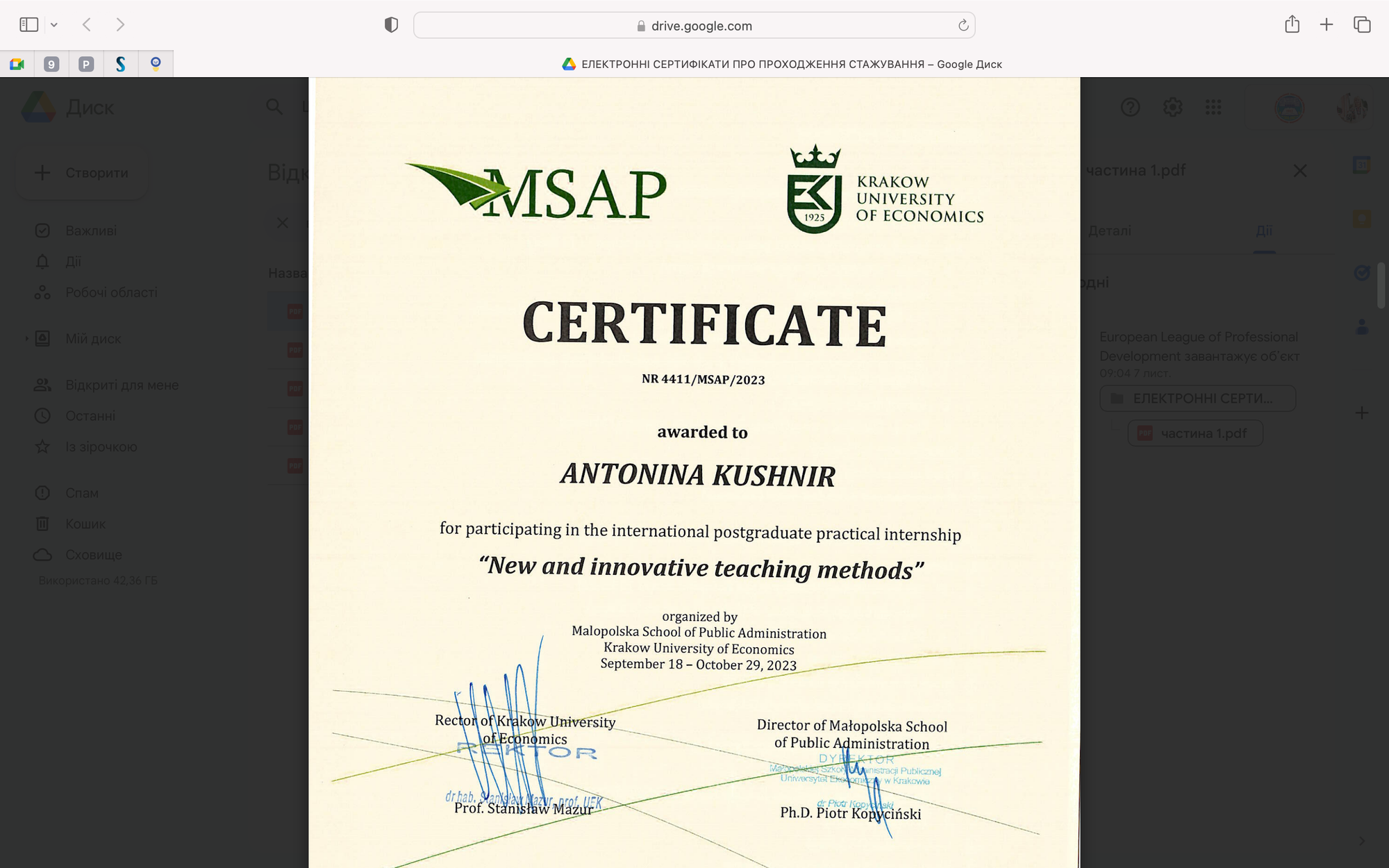Reload the page with the refresh icon
The height and width of the screenshot is (868, 1389).
(963, 26)
